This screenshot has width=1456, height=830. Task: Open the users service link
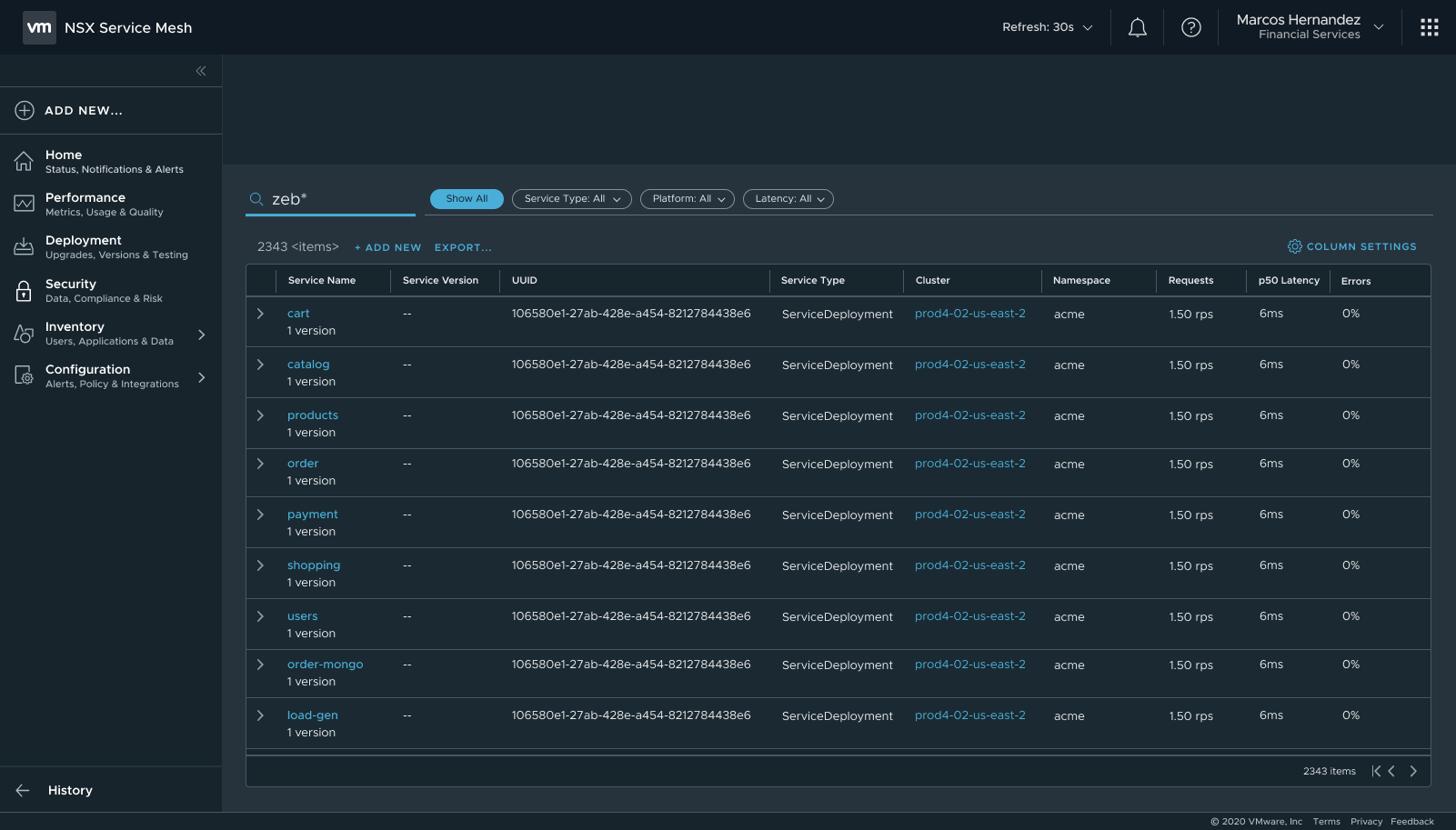(x=303, y=616)
